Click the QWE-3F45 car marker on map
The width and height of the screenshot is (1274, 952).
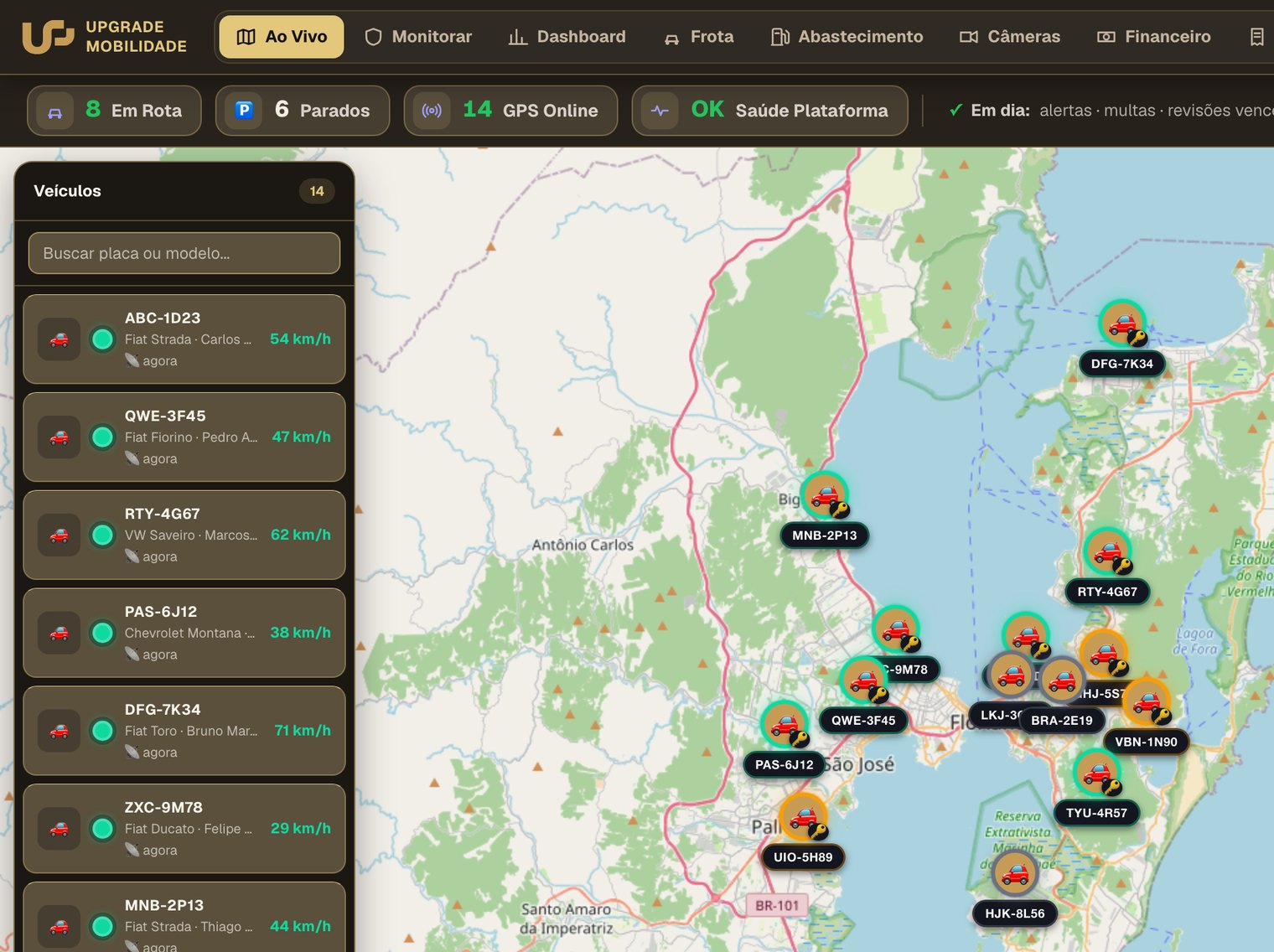click(x=863, y=680)
